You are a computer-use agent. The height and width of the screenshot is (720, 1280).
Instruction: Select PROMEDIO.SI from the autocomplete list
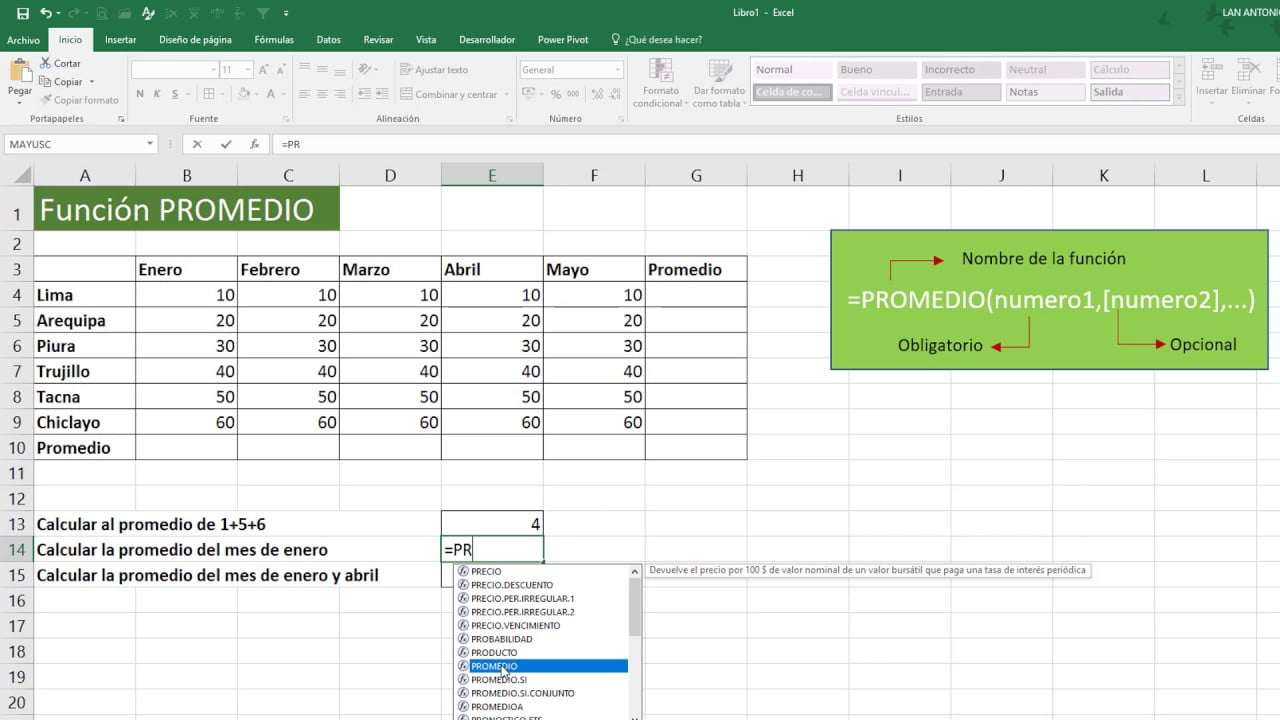pyautogui.click(x=499, y=680)
